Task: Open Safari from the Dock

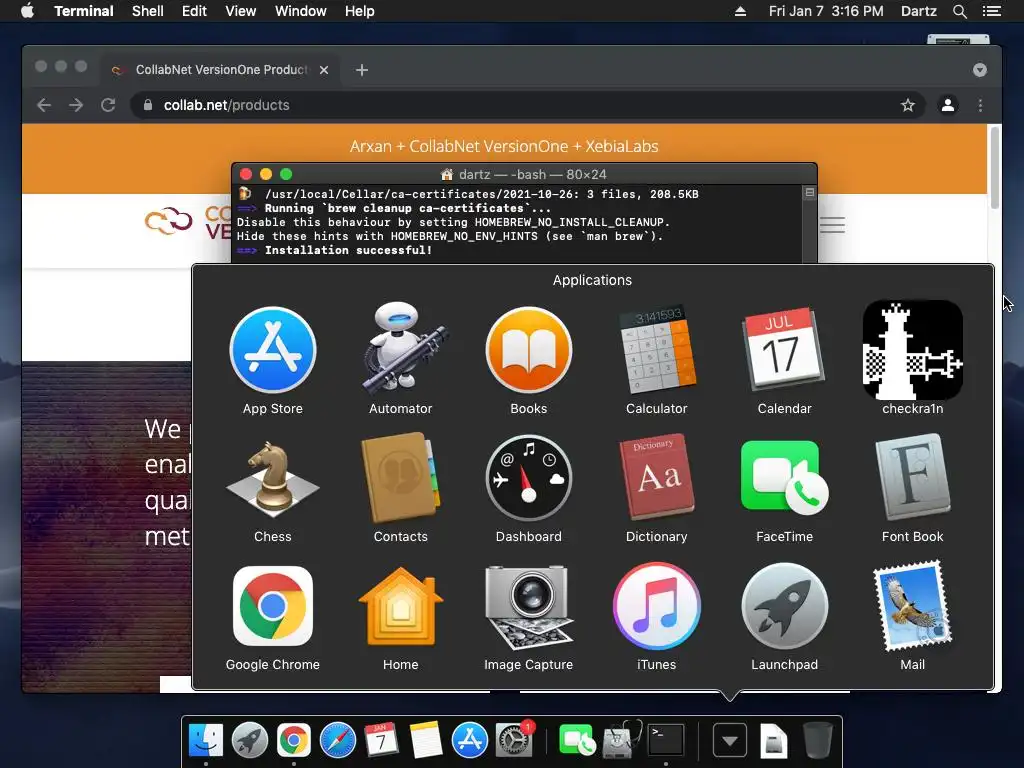Action: (x=338, y=741)
